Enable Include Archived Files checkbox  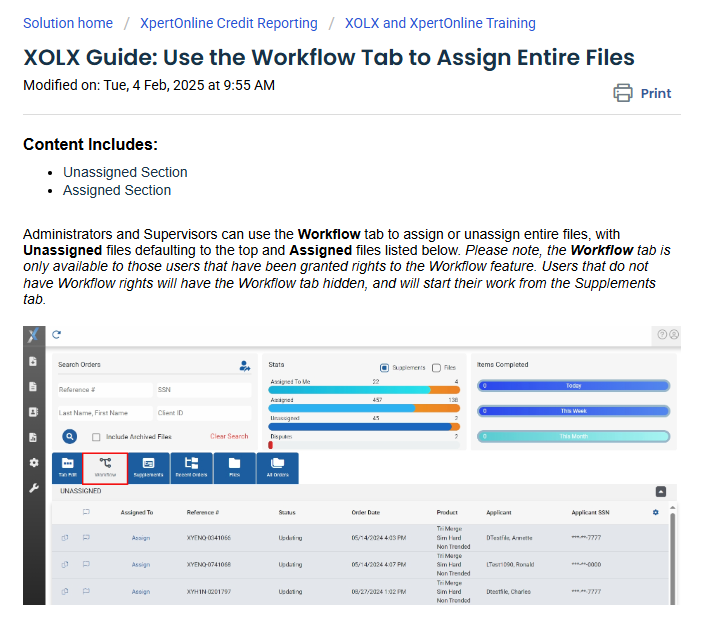(96, 437)
